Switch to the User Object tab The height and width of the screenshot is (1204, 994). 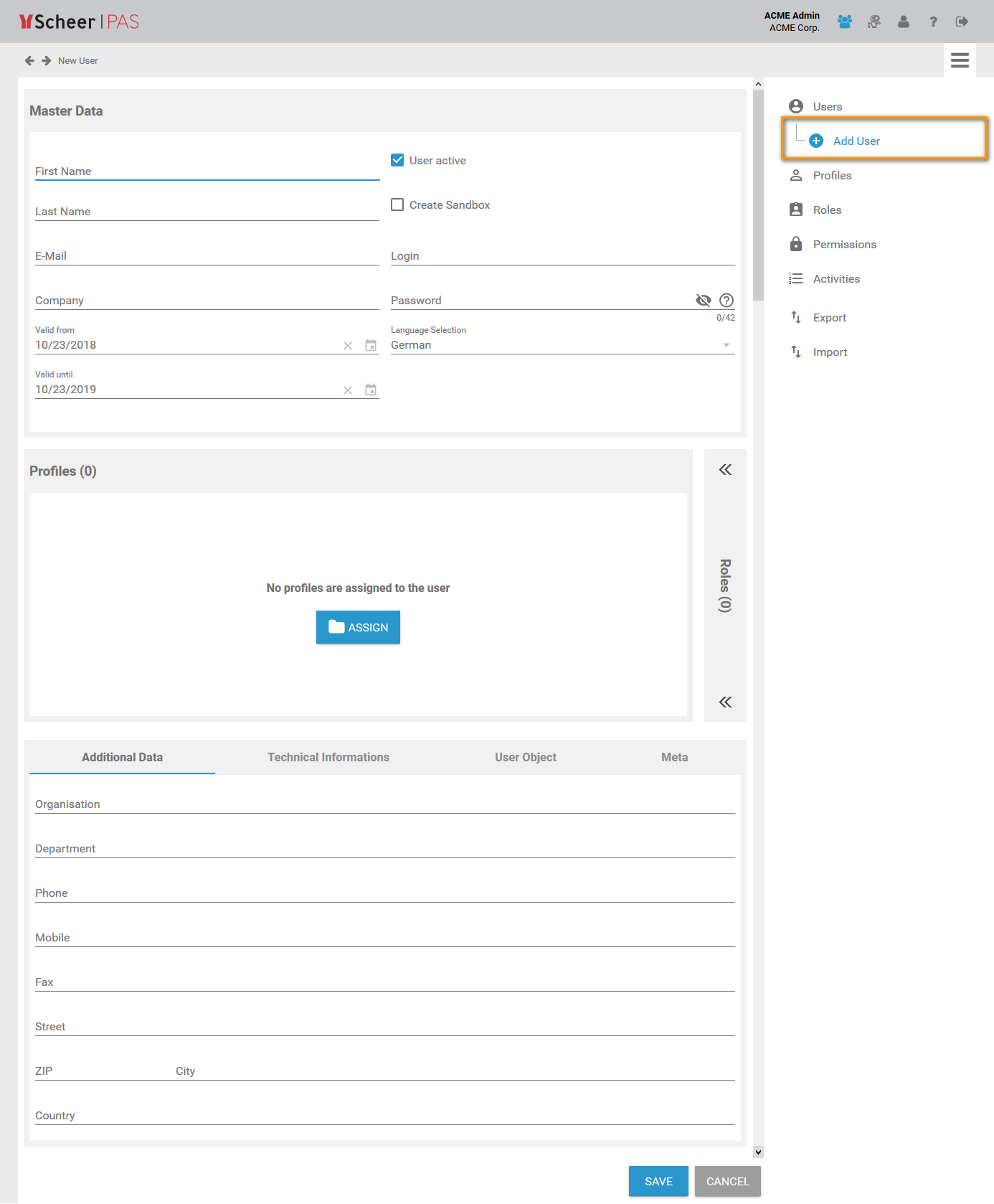pyautogui.click(x=525, y=758)
